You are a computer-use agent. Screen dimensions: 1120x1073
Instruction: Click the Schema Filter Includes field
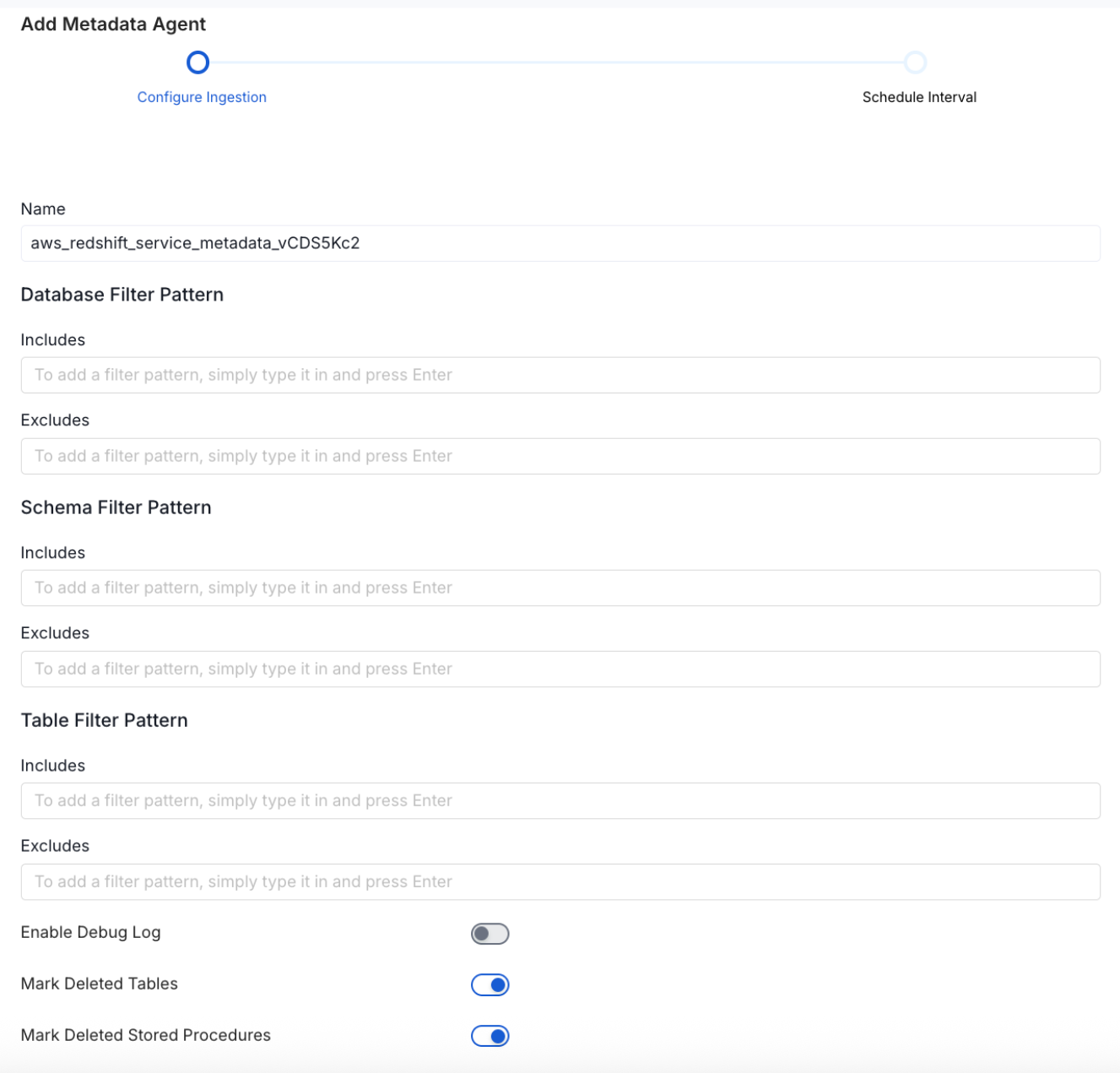pos(560,588)
